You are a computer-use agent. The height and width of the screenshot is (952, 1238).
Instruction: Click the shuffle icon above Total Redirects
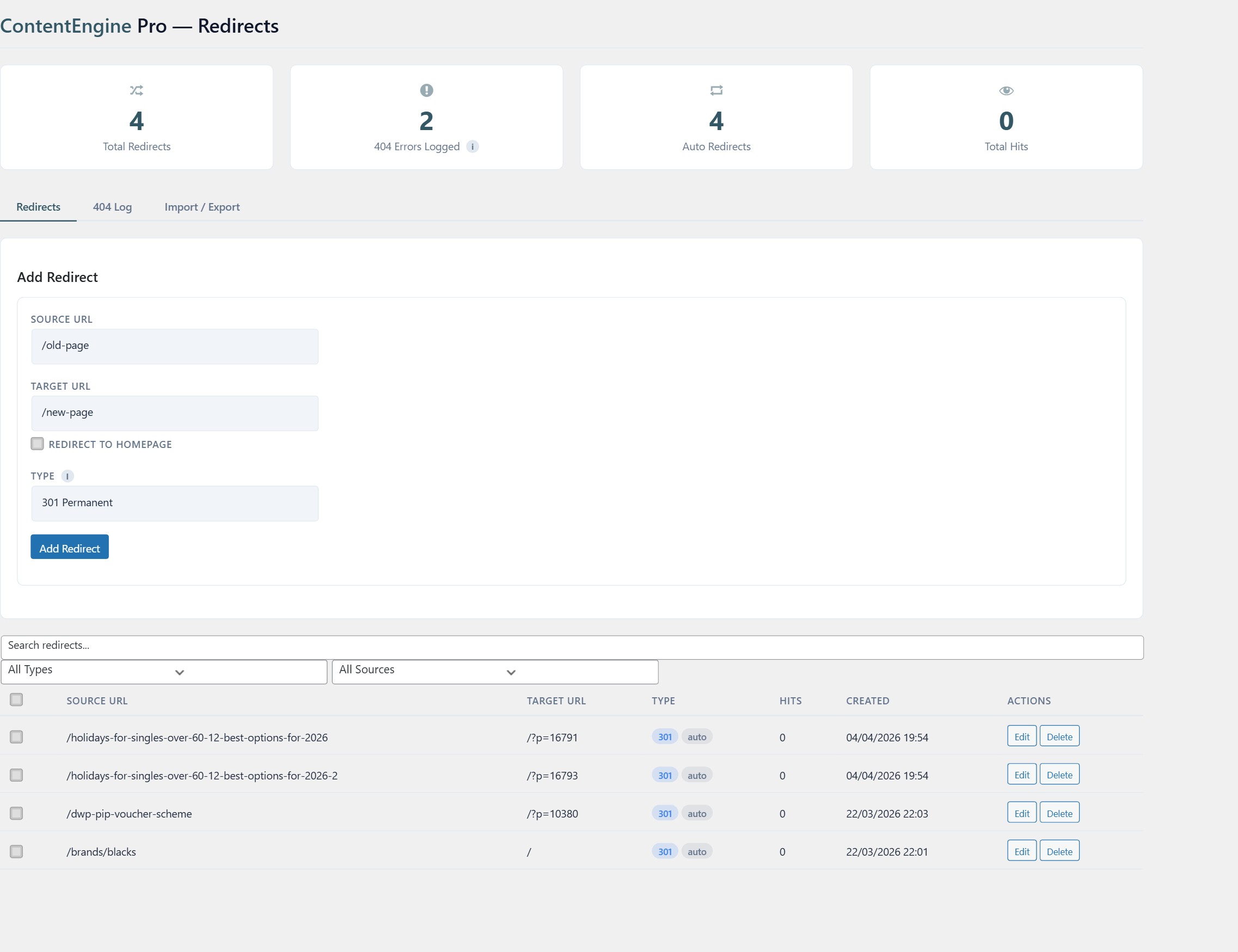point(137,90)
